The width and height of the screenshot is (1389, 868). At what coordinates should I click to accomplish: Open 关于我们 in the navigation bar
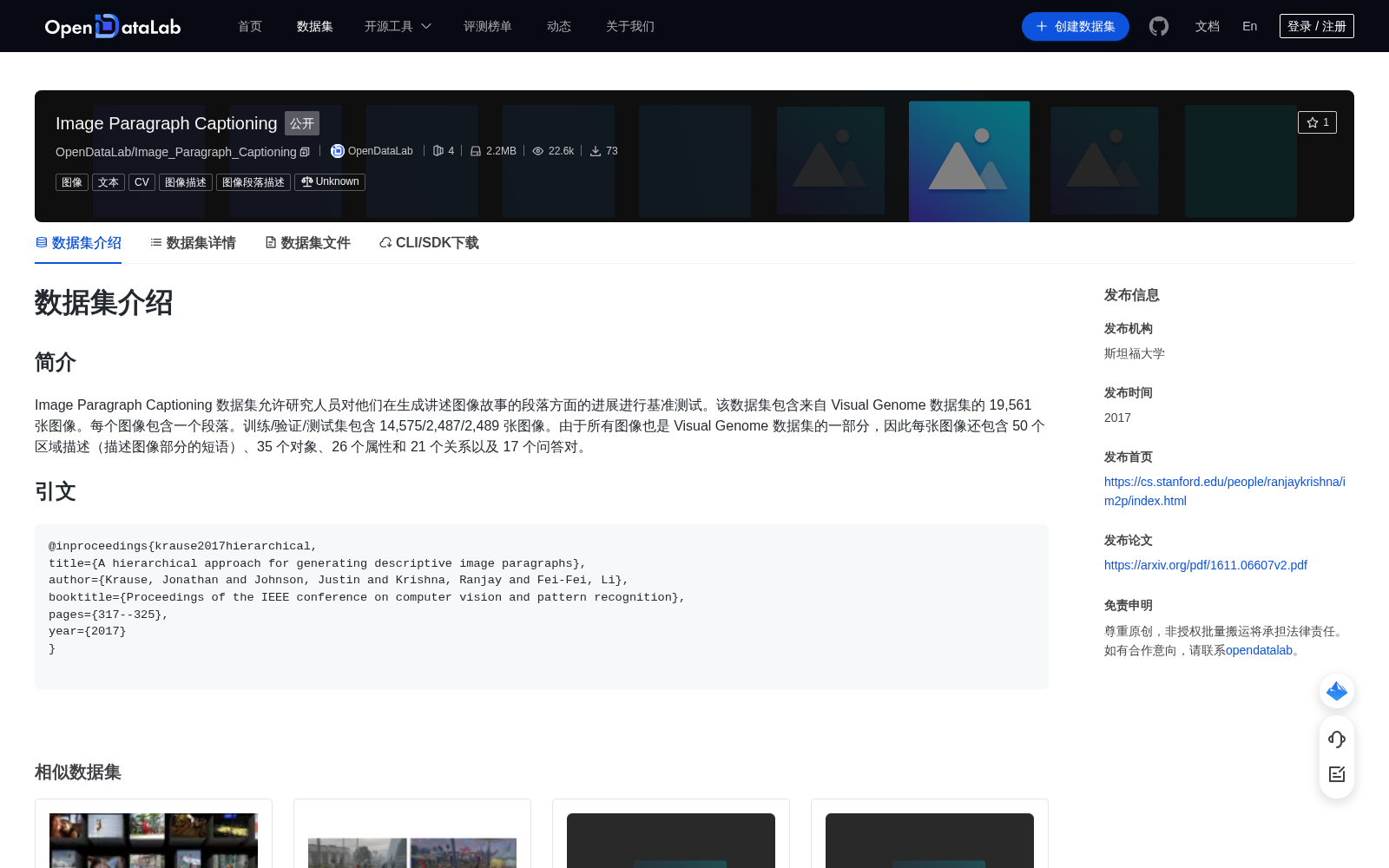click(630, 26)
